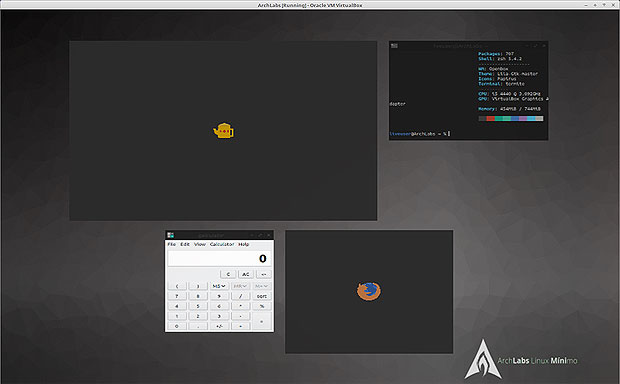Open the M+ memory add dropdown
620x384 pixels.
(262, 286)
